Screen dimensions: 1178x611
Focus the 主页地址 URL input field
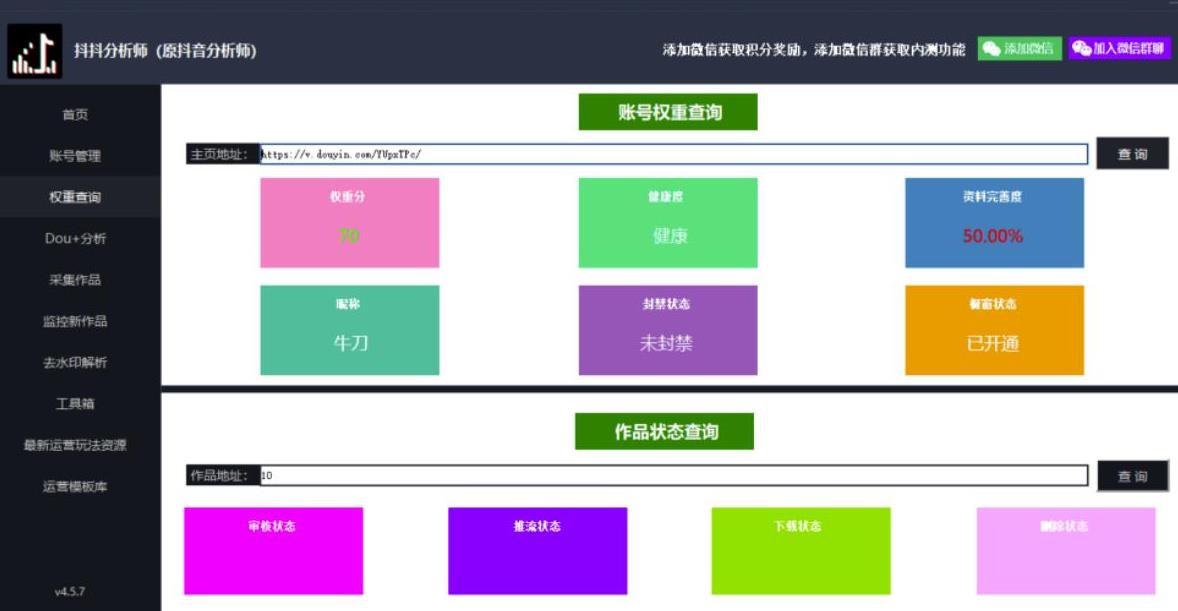(x=674, y=154)
